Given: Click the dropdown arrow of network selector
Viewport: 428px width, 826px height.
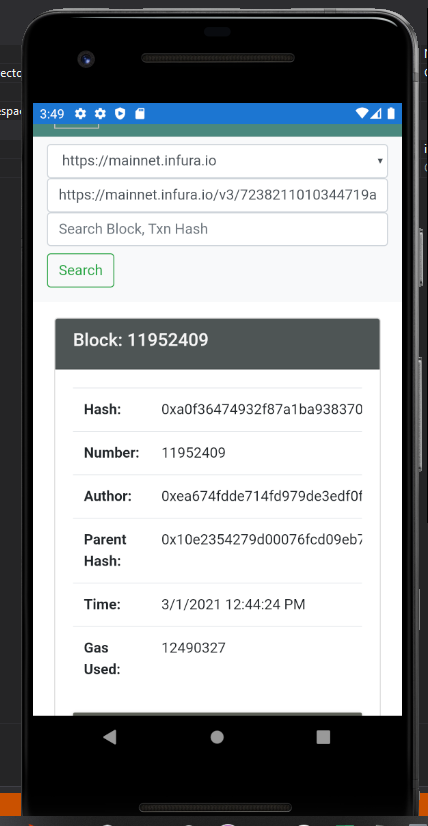Looking at the screenshot, I should [x=380, y=161].
